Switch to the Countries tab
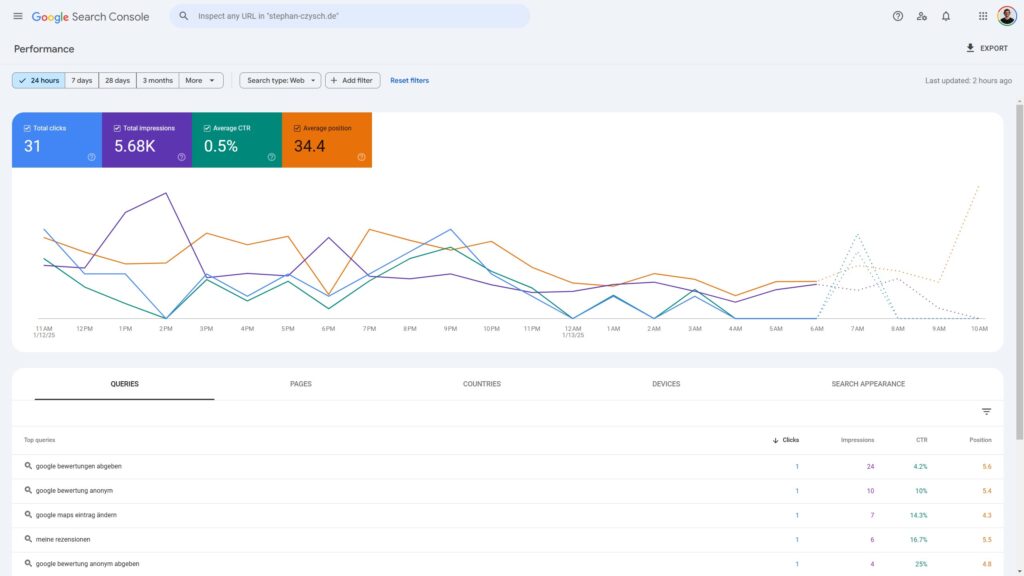 (x=482, y=384)
